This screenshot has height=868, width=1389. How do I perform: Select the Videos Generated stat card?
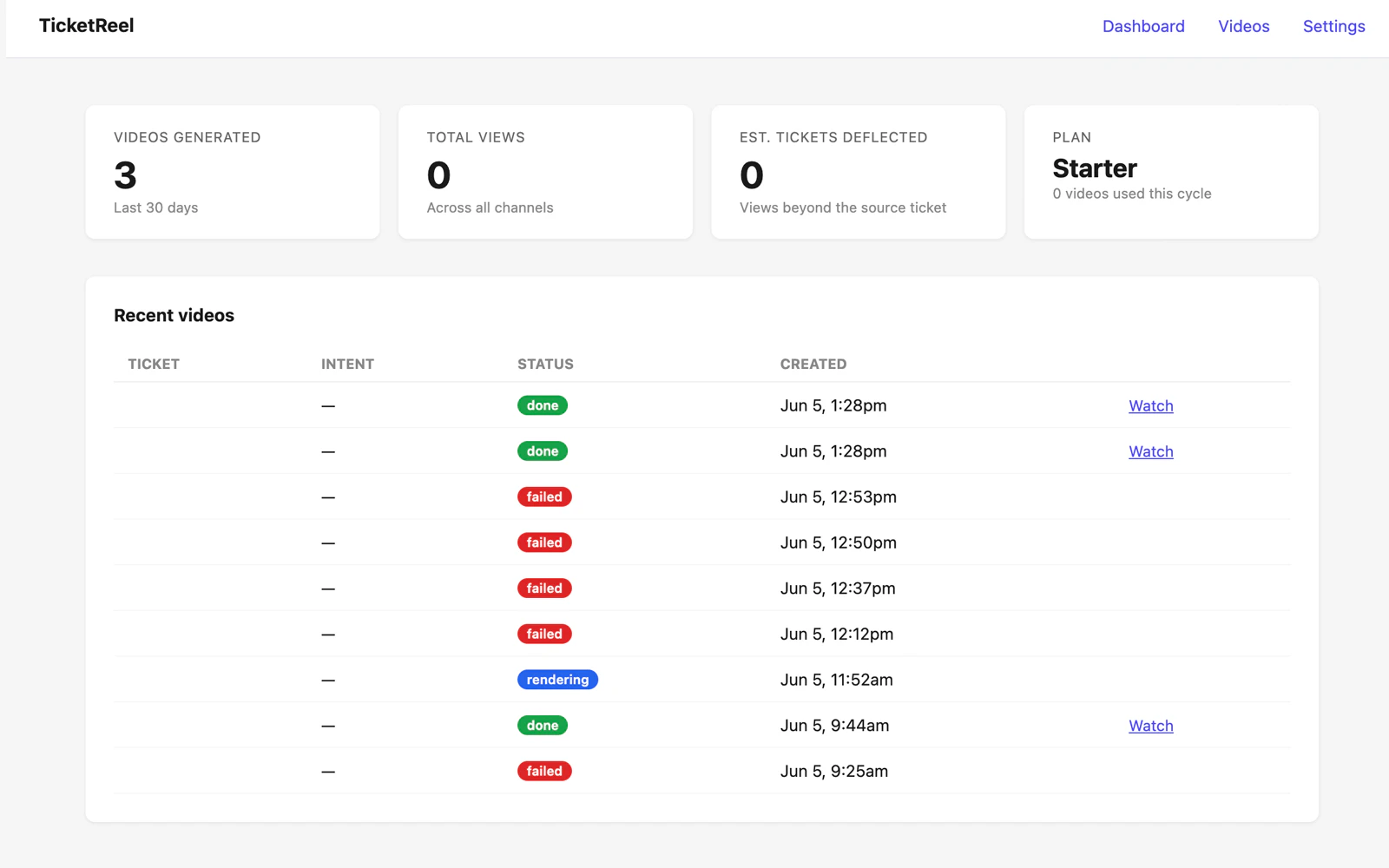(x=233, y=172)
